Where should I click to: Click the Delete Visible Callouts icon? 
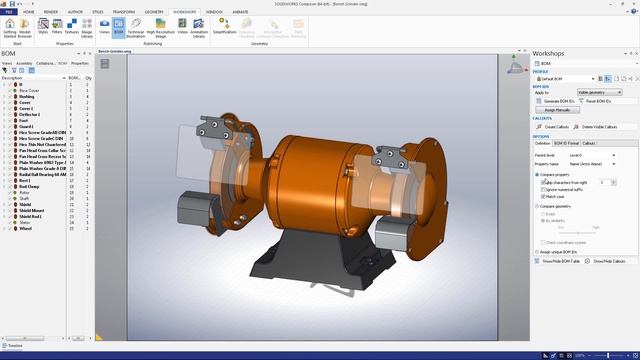(x=576, y=127)
